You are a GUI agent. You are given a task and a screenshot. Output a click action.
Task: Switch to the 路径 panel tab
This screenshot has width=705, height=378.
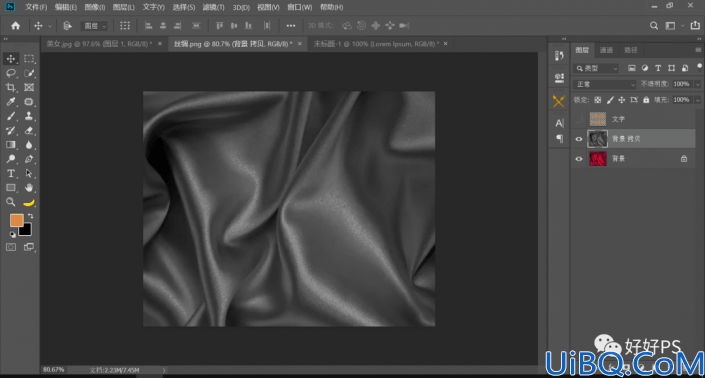(631, 50)
